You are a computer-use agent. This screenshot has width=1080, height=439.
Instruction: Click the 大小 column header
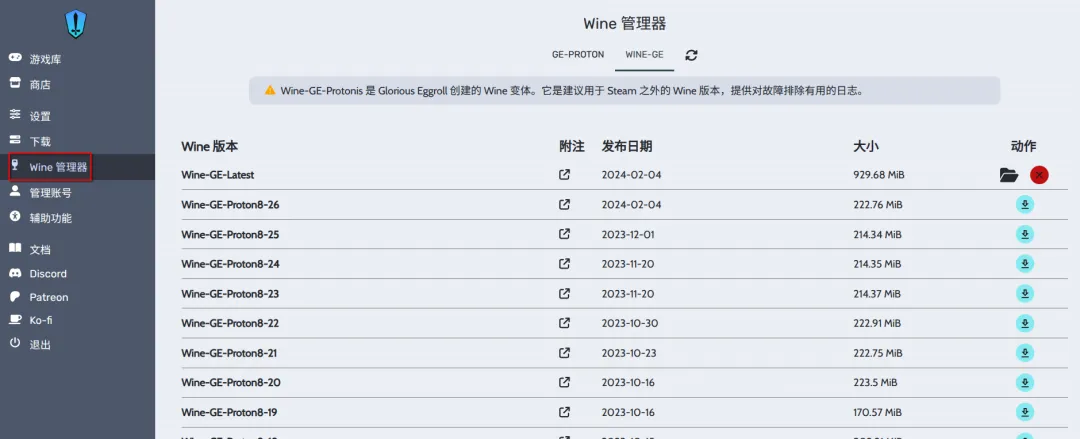pos(866,146)
